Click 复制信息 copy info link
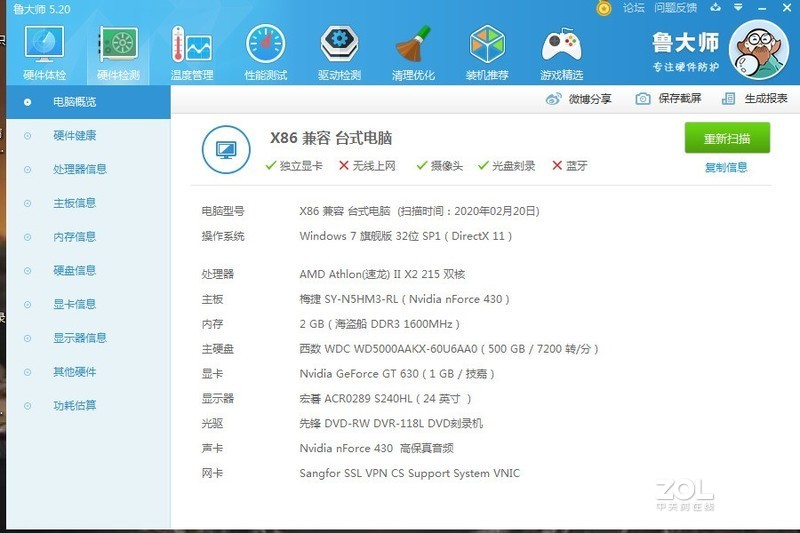Image resolution: width=800 pixels, height=533 pixels. pyautogui.click(x=726, y=167)
